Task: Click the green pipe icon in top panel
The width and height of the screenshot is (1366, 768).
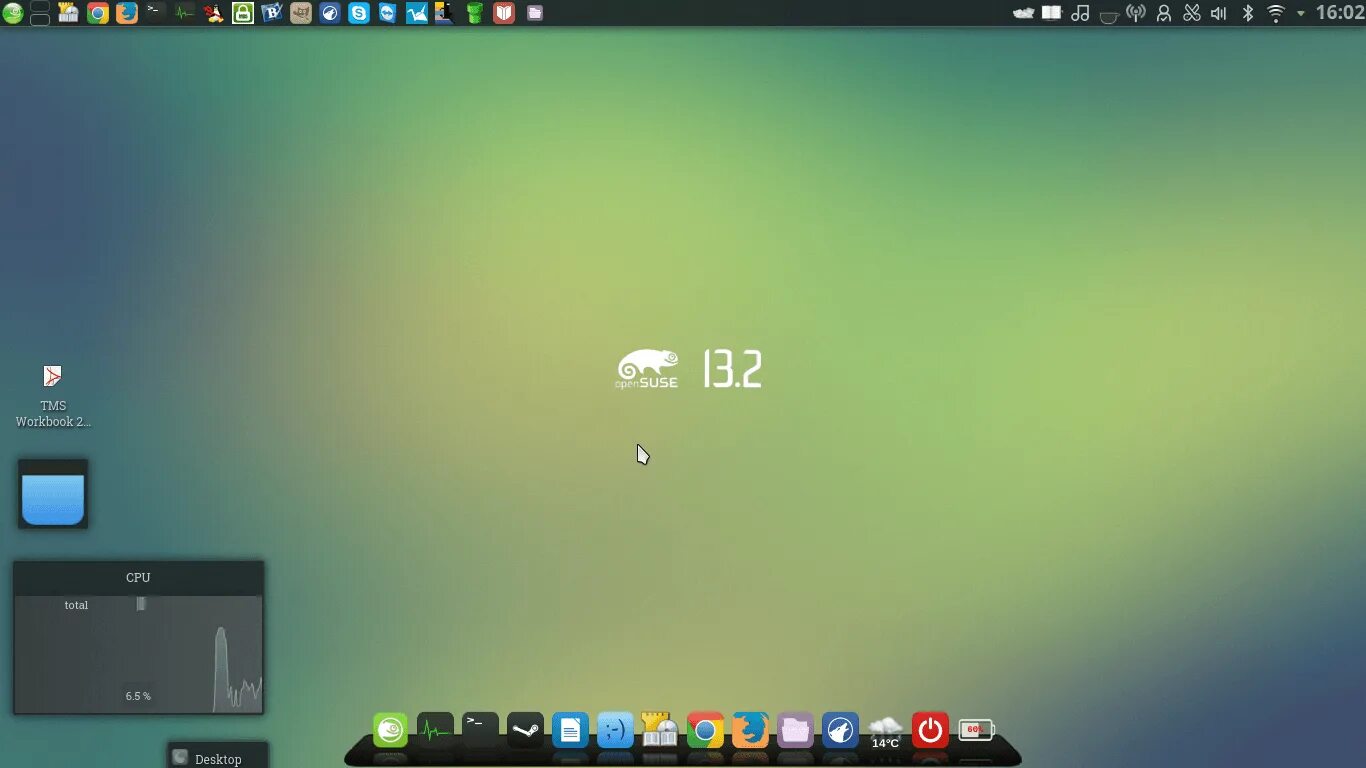Action: (x=475, y=13)
